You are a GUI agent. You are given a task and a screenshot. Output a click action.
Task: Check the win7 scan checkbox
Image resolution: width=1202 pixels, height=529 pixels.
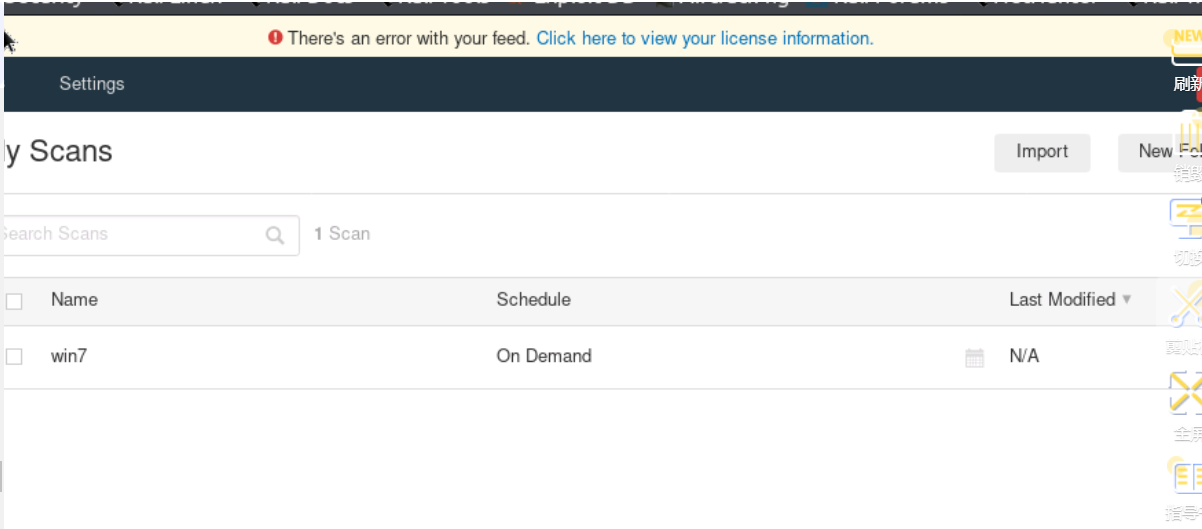pyautogui.click(x=14, y=356)
